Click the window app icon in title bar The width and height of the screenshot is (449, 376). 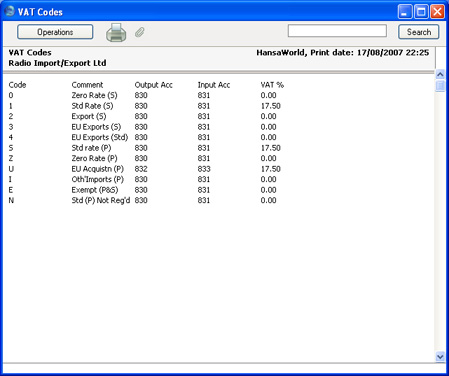pyautogui.click(x=9, y=11)
